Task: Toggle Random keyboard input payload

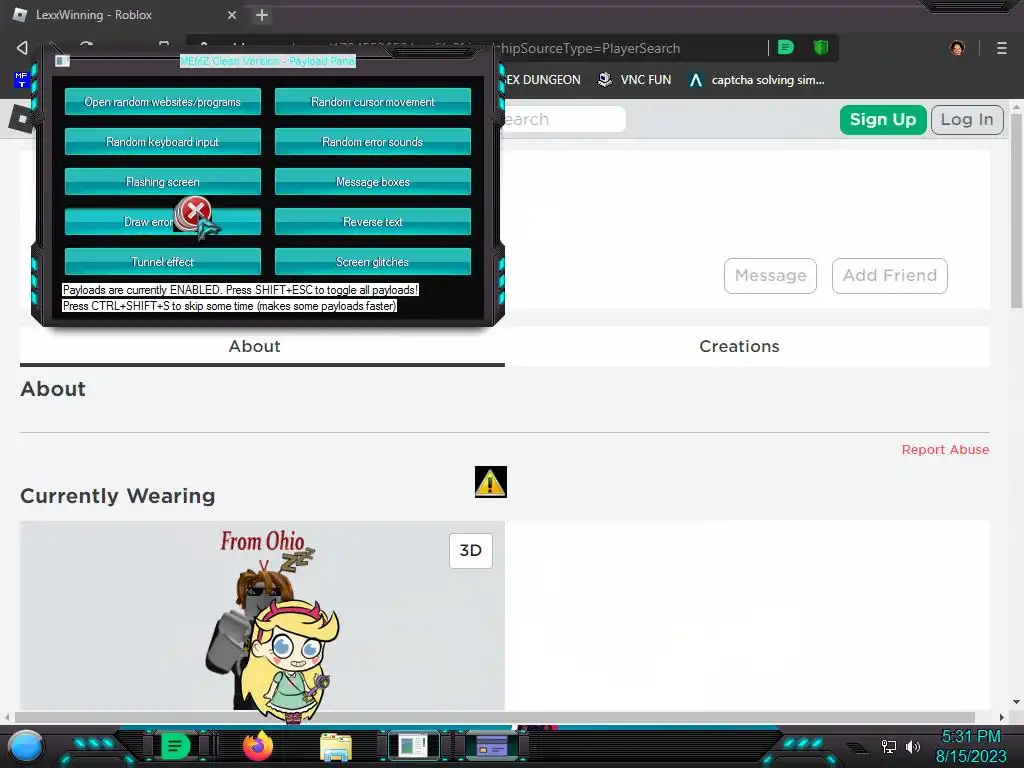Action: pyautogui.click(x=163, y=142)
